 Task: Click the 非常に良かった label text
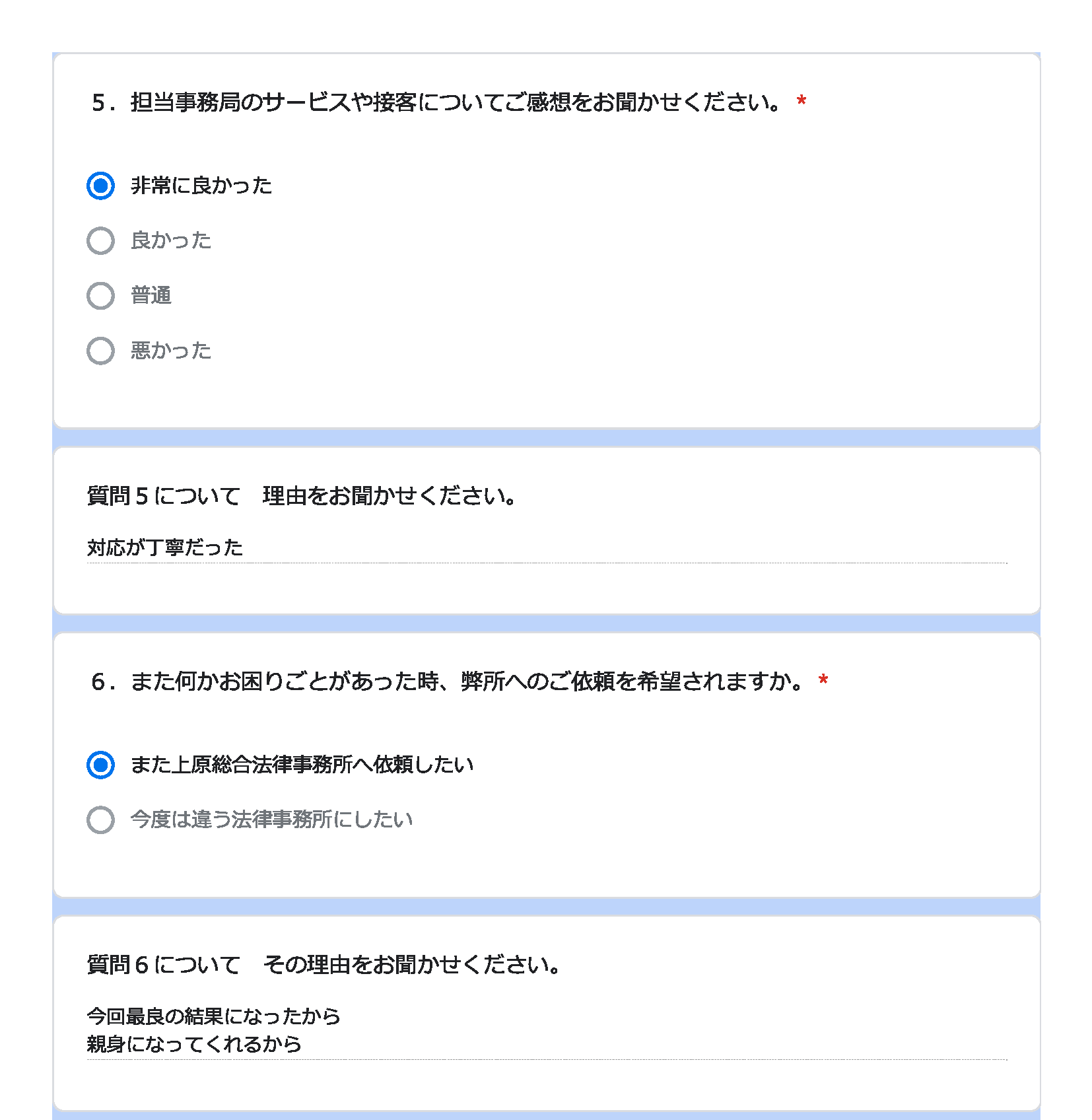pyautogui.click(x=201, y=186)
